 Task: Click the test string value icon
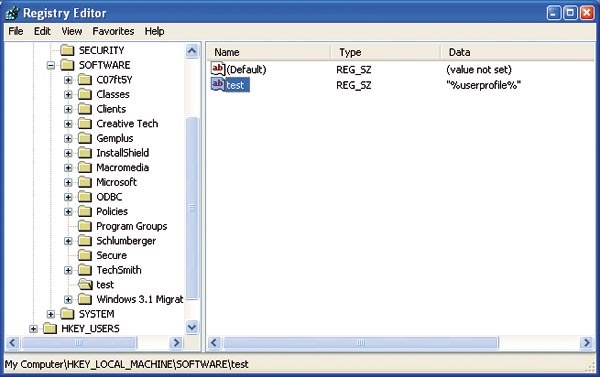(218, 84)
